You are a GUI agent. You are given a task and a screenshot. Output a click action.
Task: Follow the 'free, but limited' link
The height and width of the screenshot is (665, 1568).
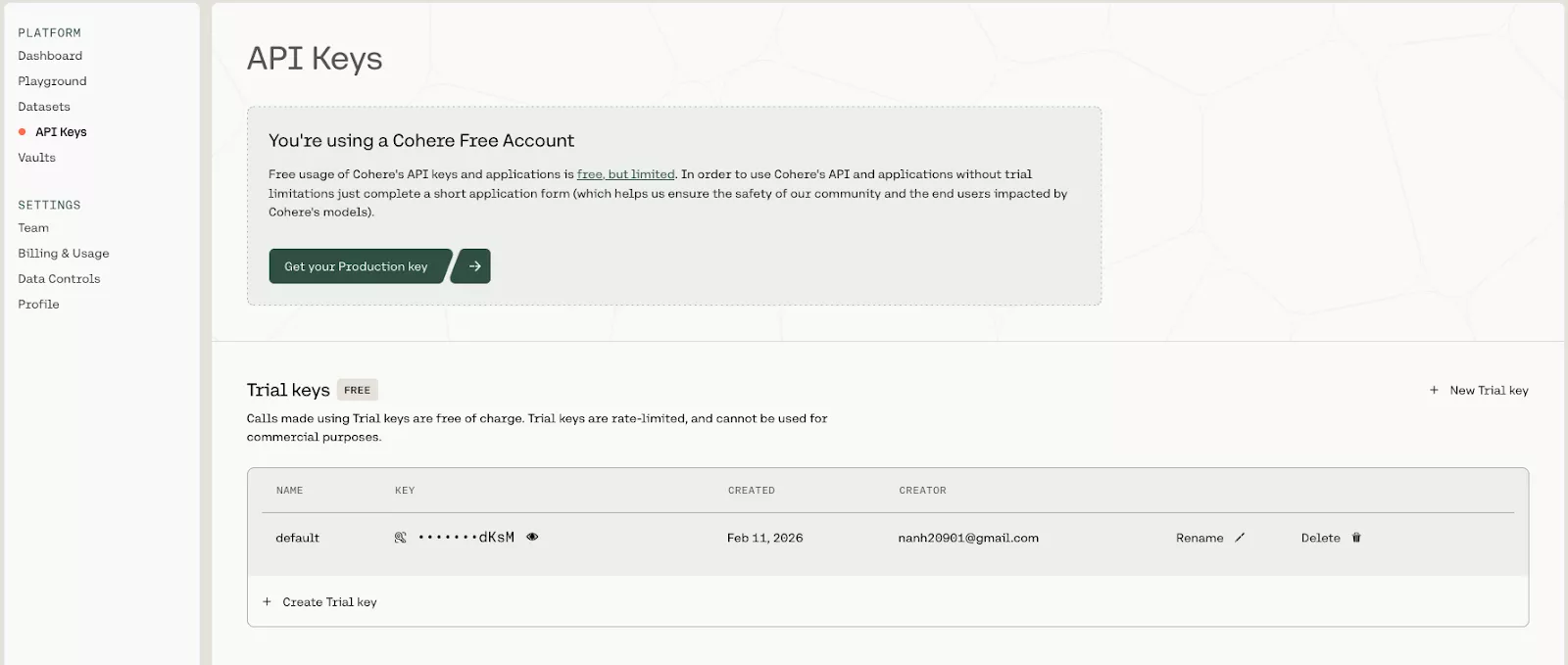pyautogui.click(x=625, y=174)
